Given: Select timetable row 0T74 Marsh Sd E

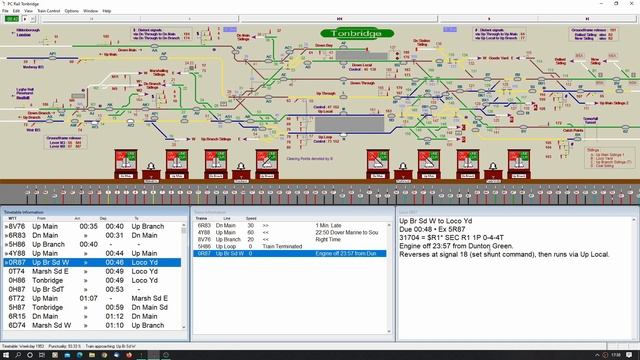Looking at the screenshot, I should 92,271.
